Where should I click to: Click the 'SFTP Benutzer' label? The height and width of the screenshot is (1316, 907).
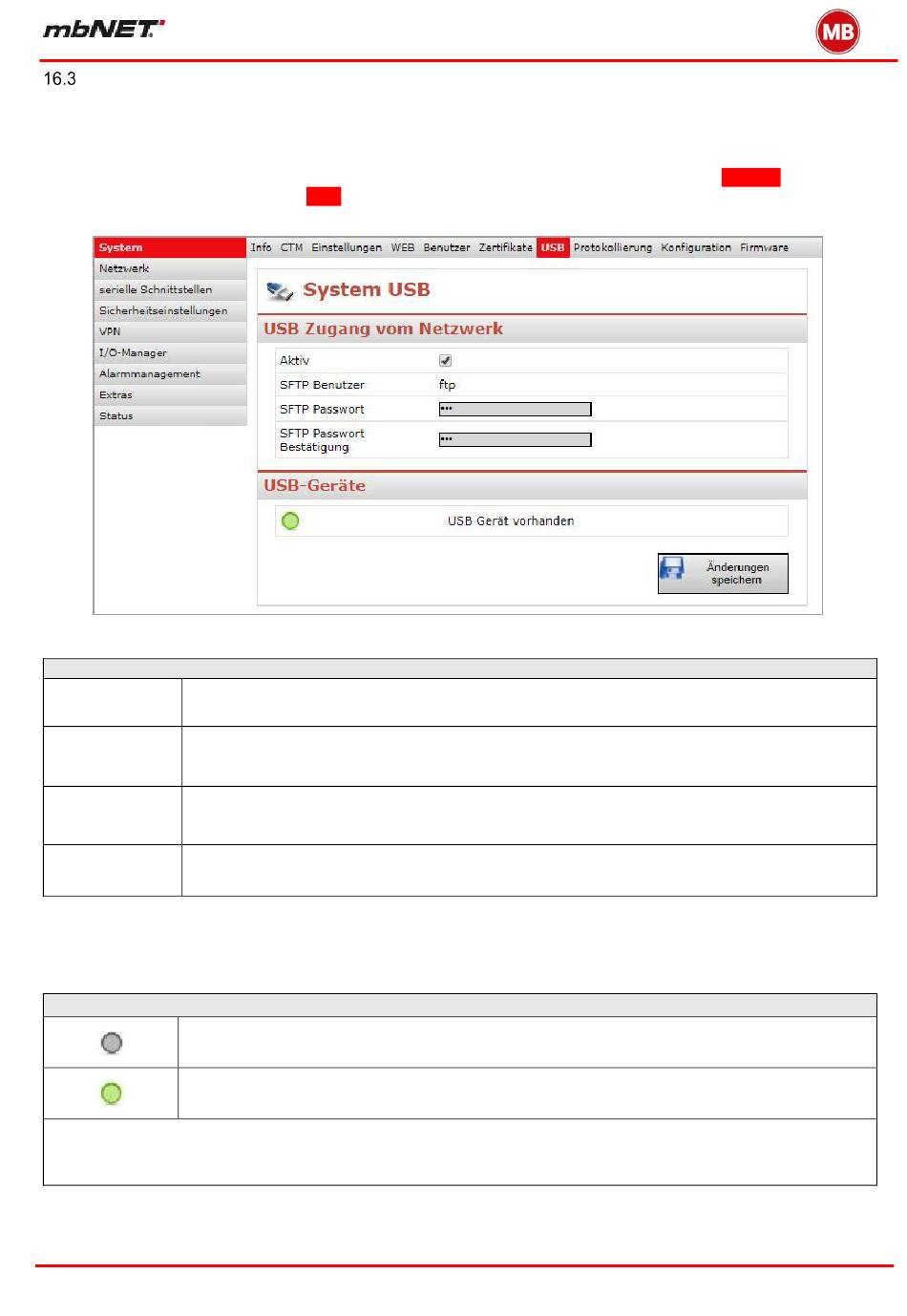pos(322,385)
